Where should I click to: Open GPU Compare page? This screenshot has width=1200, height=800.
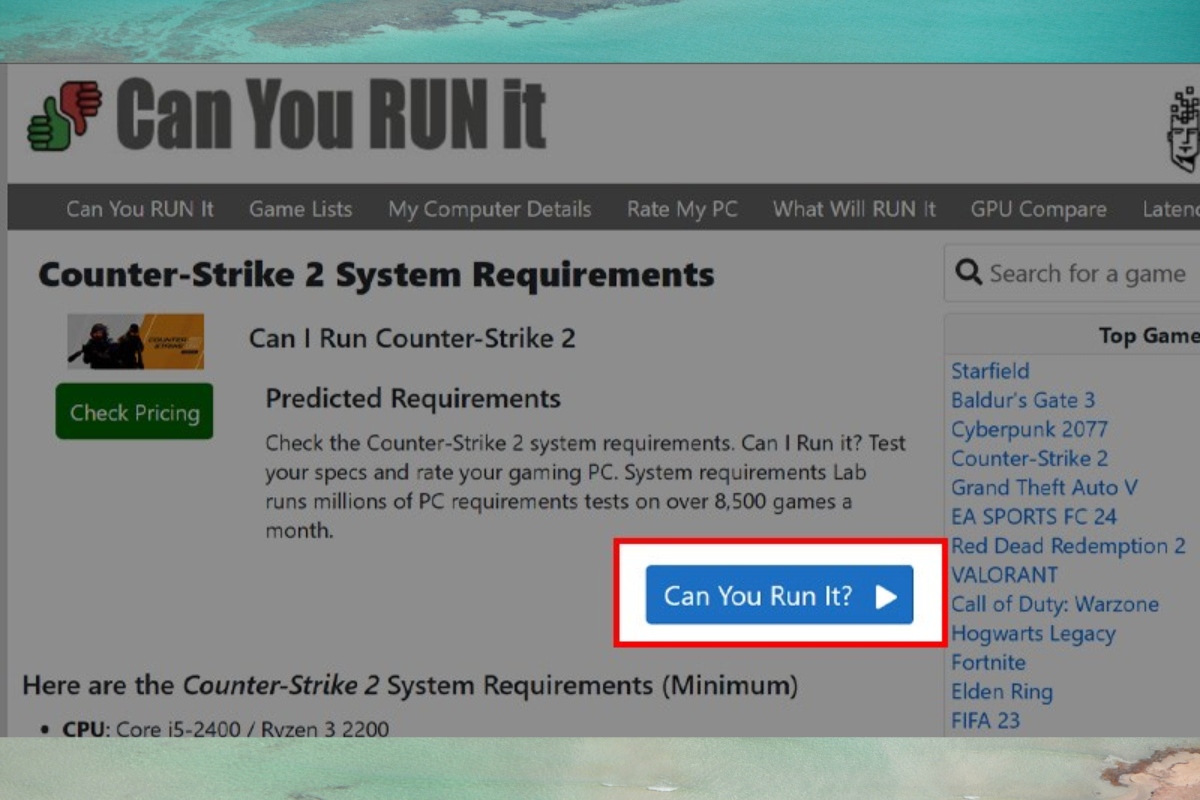[1038, 209]
